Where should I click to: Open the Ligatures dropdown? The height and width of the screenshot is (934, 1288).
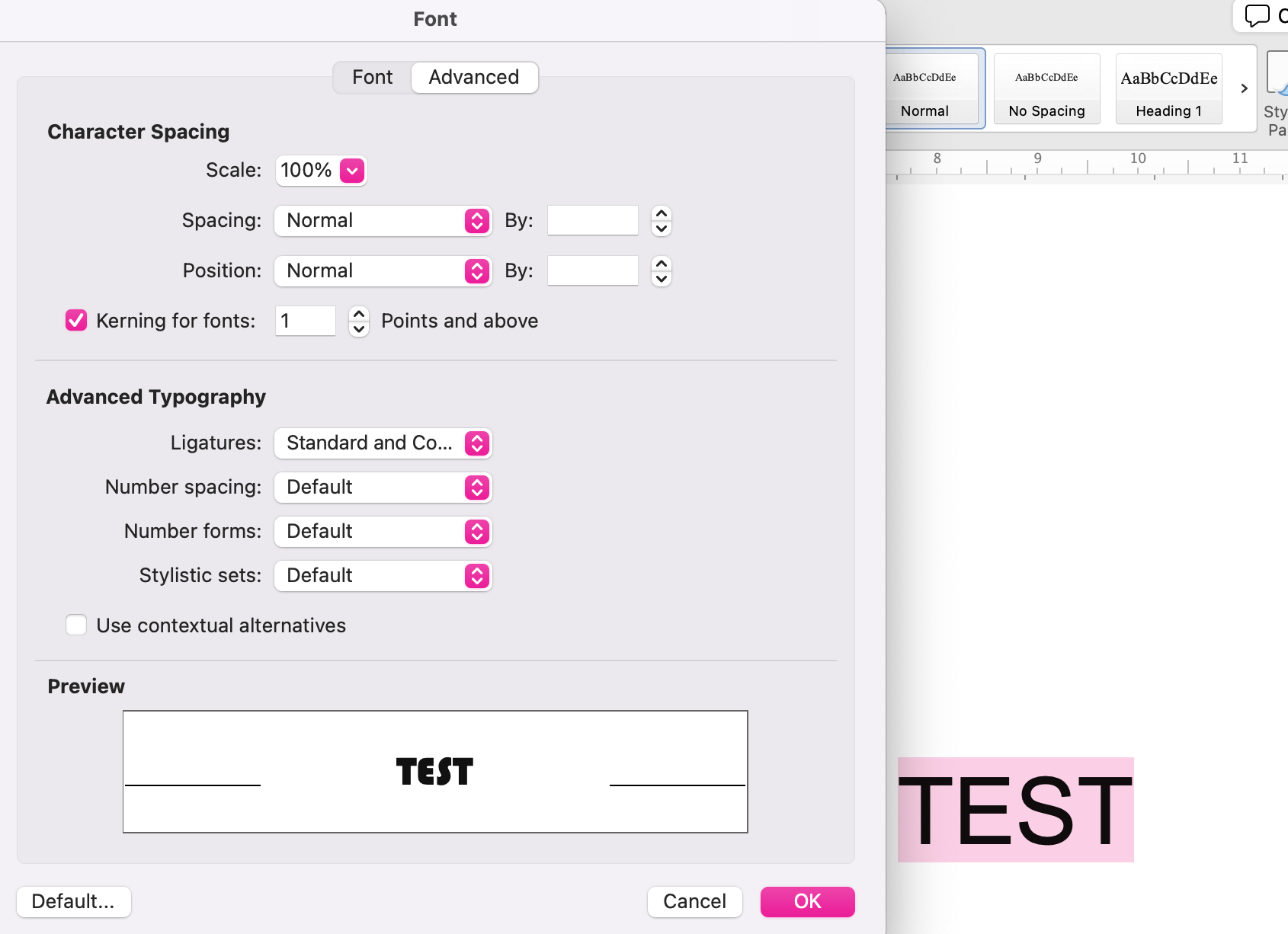click(x=476, y=443)
